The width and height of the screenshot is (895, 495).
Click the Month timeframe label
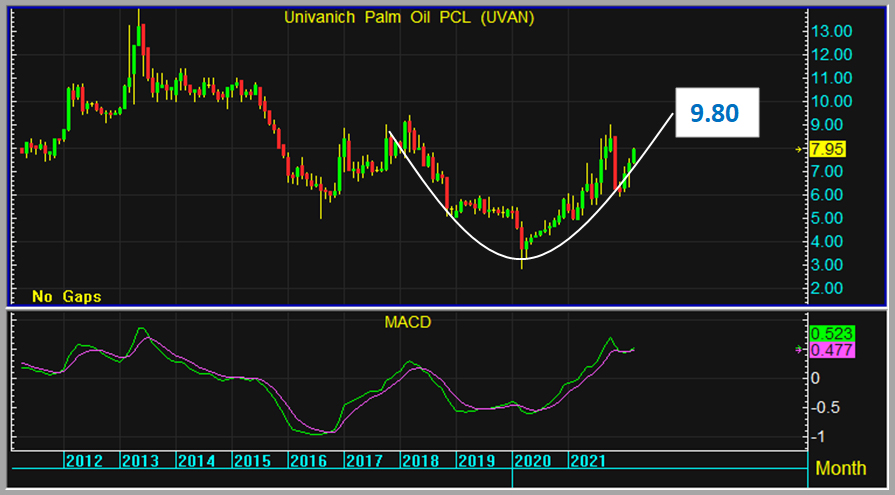(841, 468)
